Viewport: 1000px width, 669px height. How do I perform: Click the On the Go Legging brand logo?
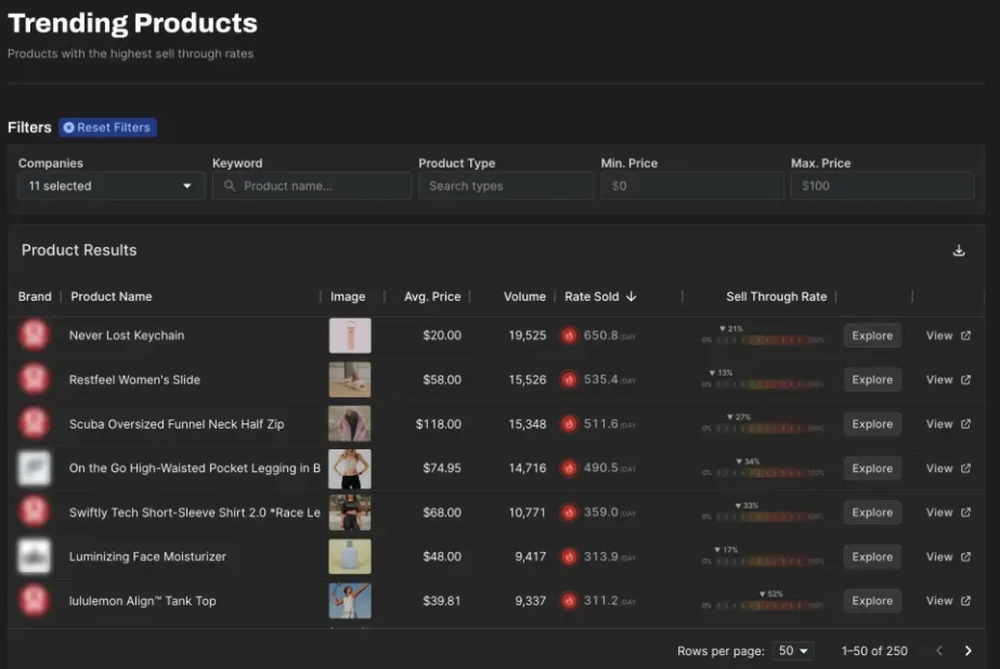click(34, 467)
